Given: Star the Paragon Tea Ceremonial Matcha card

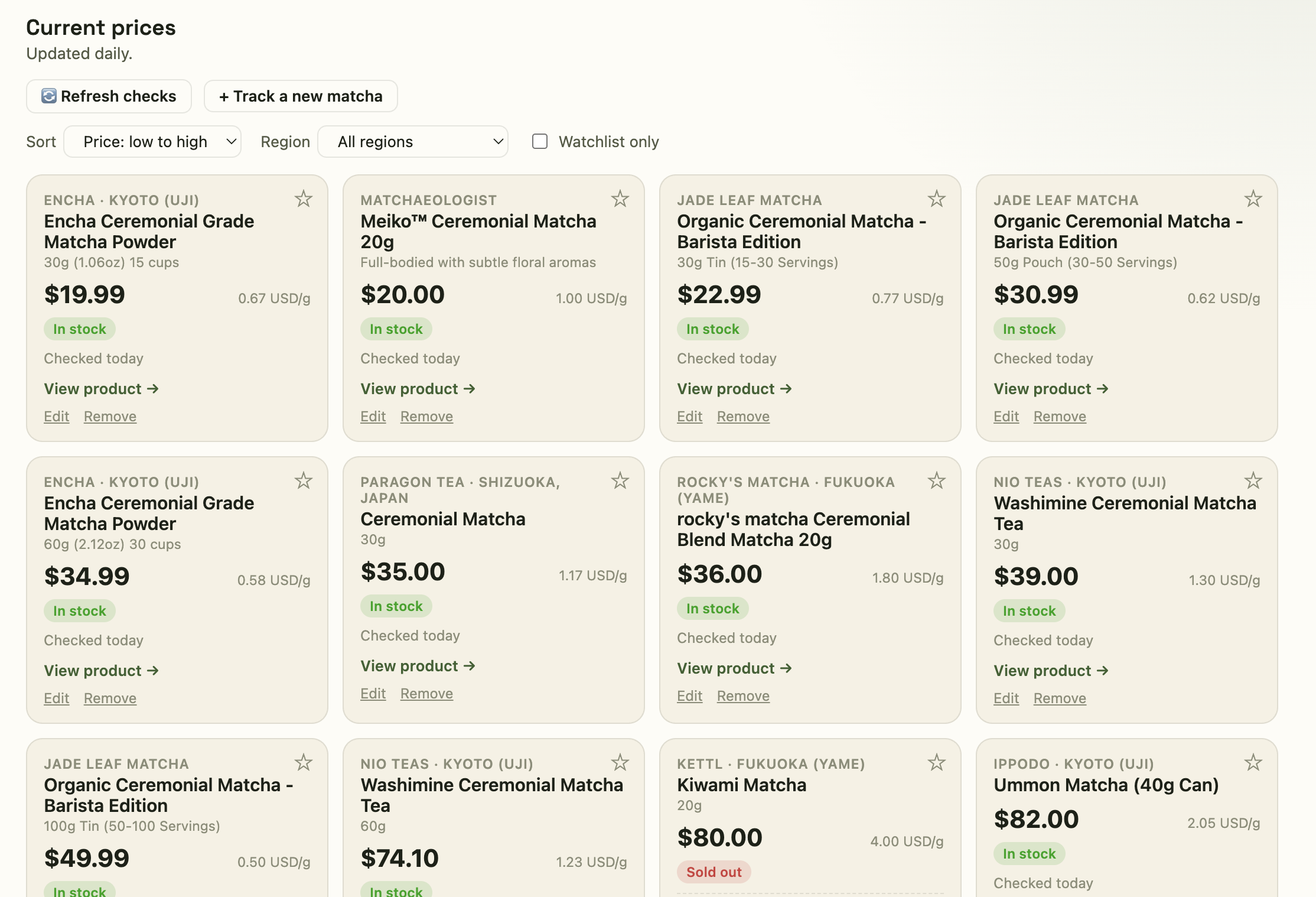Looking at the screenshot, I should tap(620, 480).
